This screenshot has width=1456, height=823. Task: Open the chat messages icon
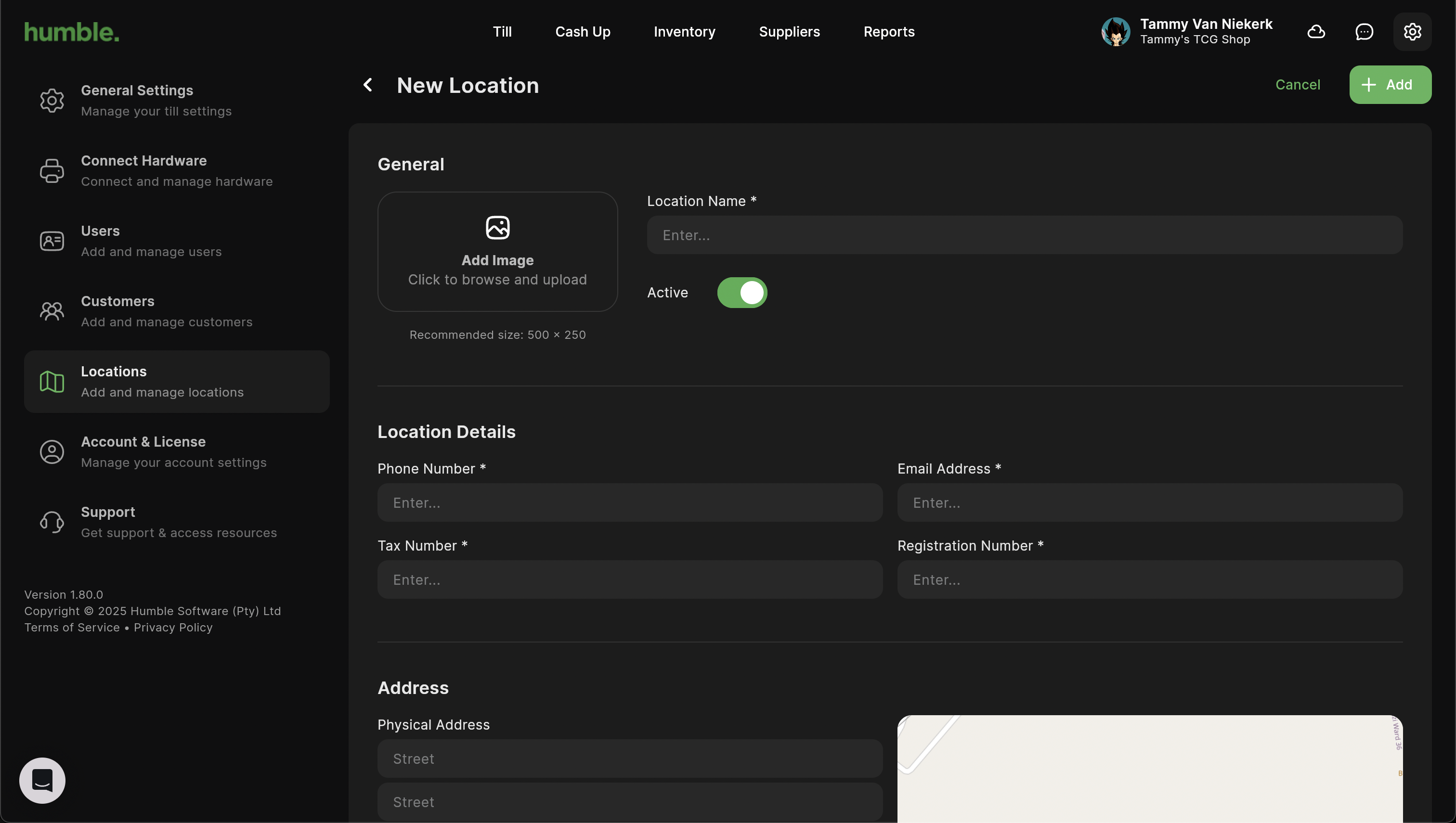[x=1364, y=32]
